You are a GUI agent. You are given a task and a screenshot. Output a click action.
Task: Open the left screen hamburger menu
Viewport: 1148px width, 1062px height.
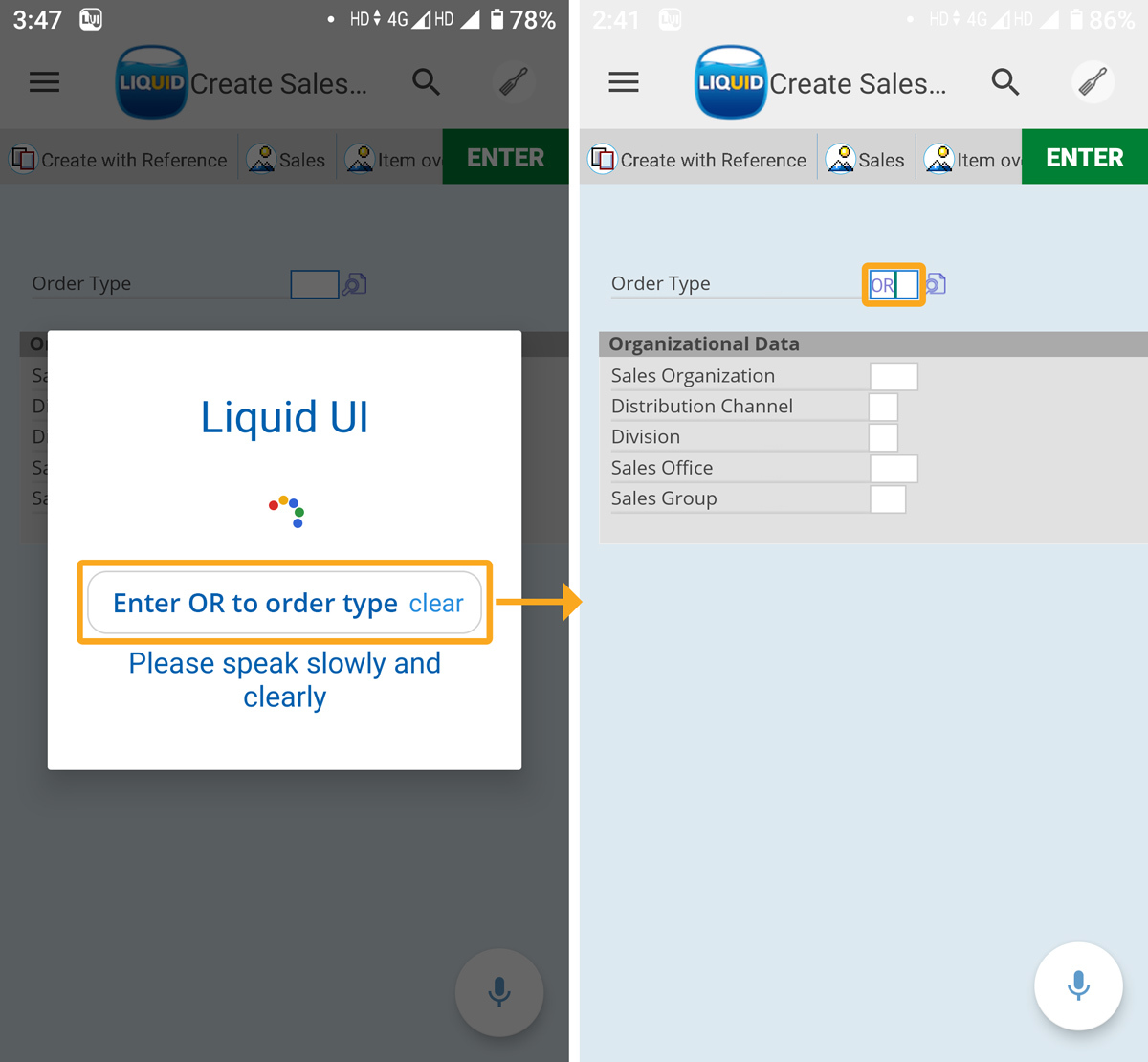pyautogui.click(x=45, y=82)
